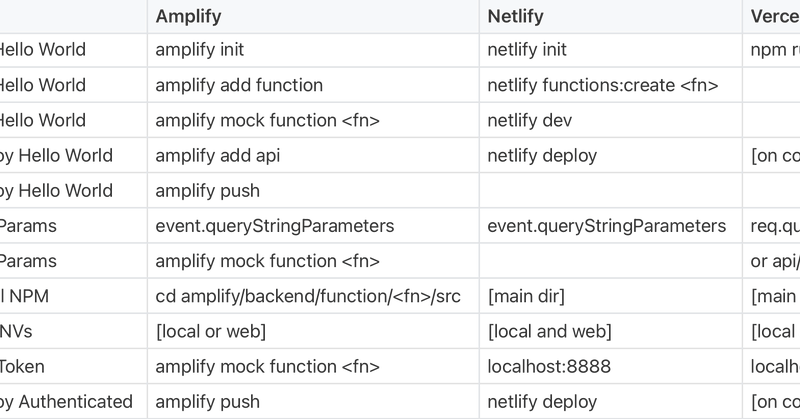Select the '[local or web]' cell
The width and height of the screenshot is (800, 419).
(x=313, y=332)
